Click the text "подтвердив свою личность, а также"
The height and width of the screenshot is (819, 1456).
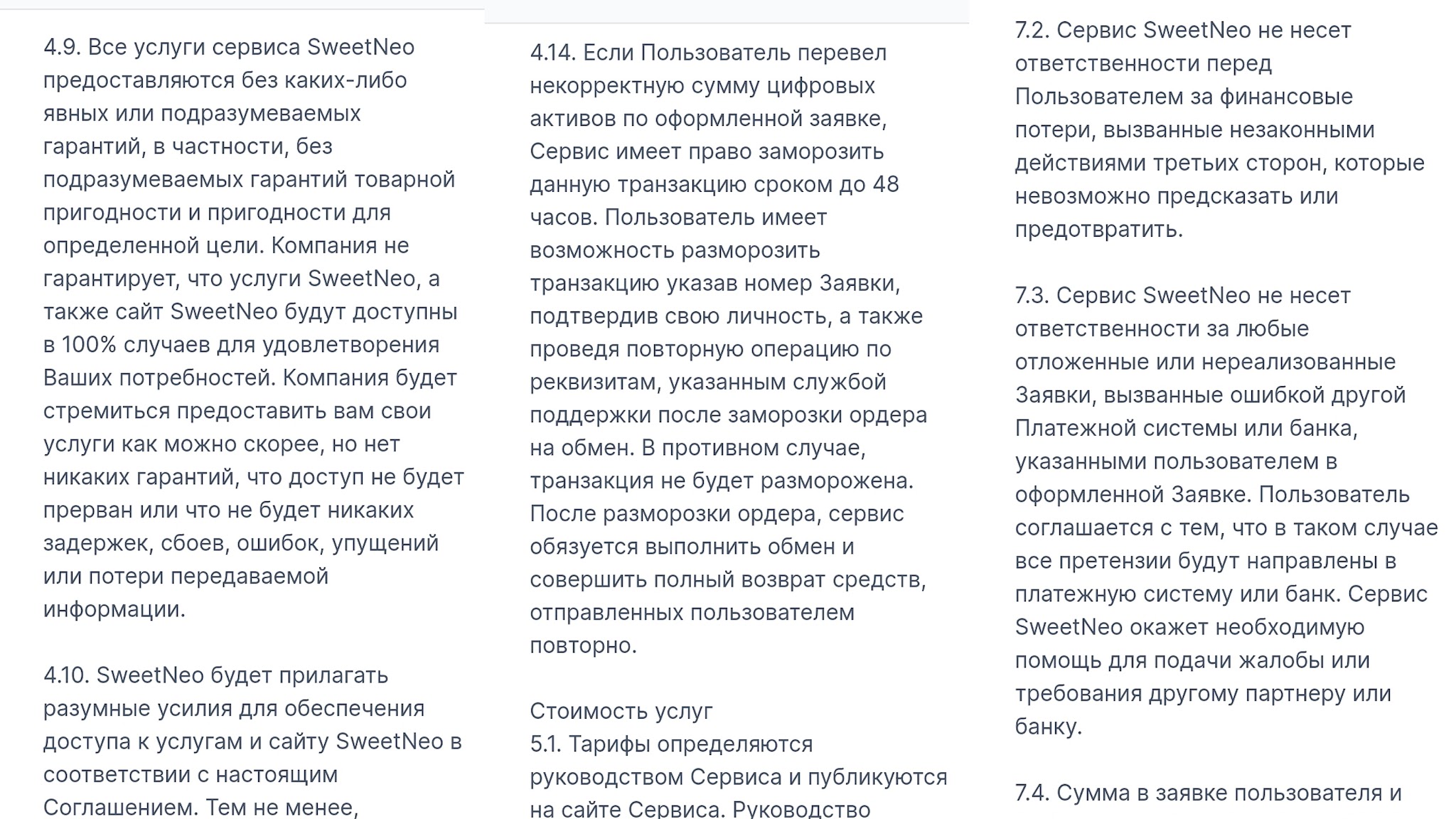727,316
